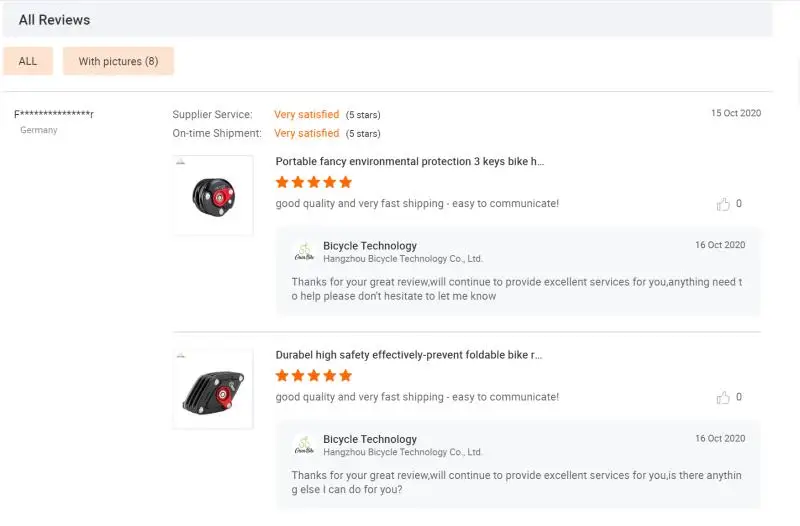The width and height of the screenshot is (800, 526).
Task: Click the reviewer name F***r
Action: click(54, 114)
